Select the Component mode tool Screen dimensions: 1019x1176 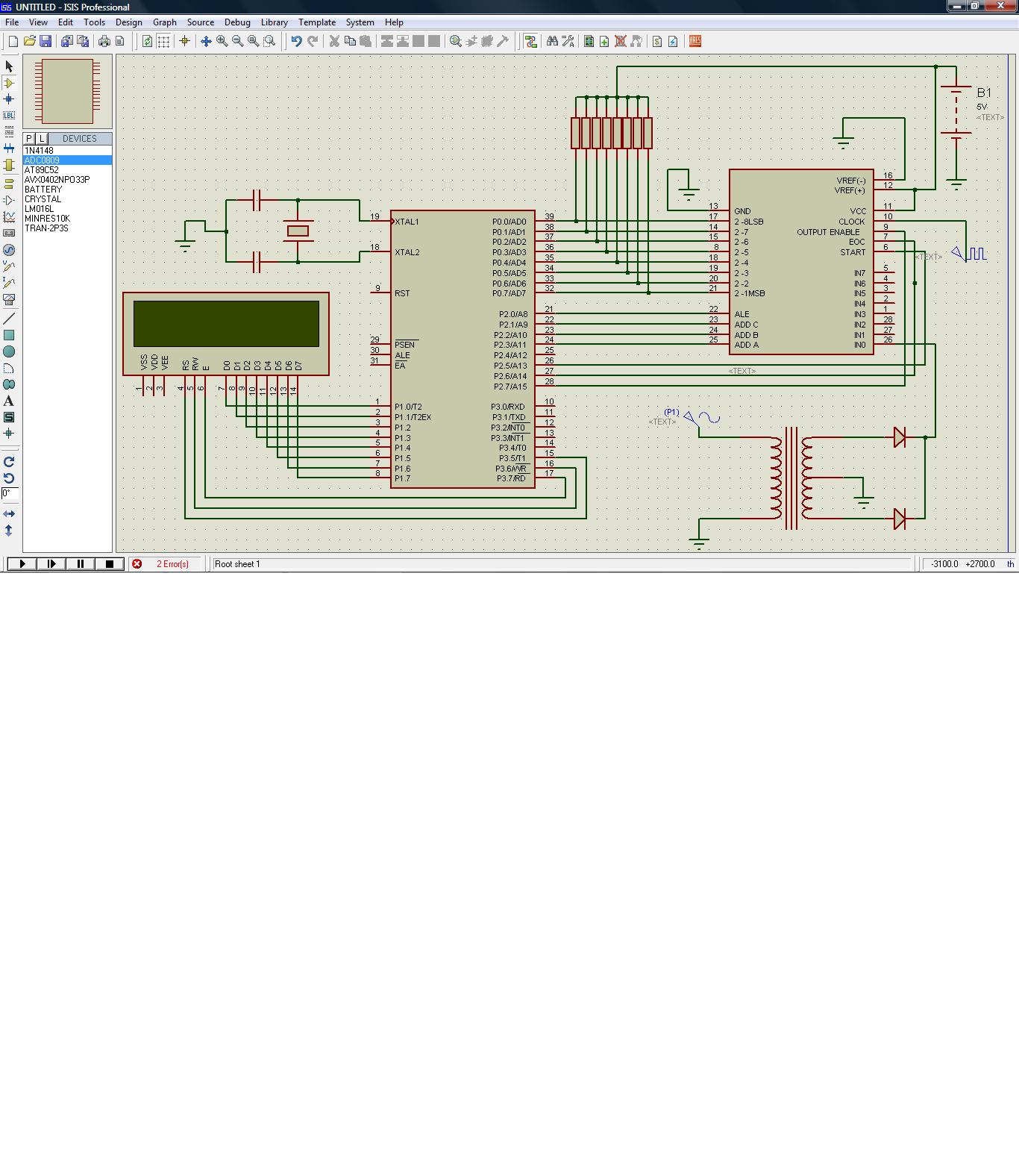point(9,83)
